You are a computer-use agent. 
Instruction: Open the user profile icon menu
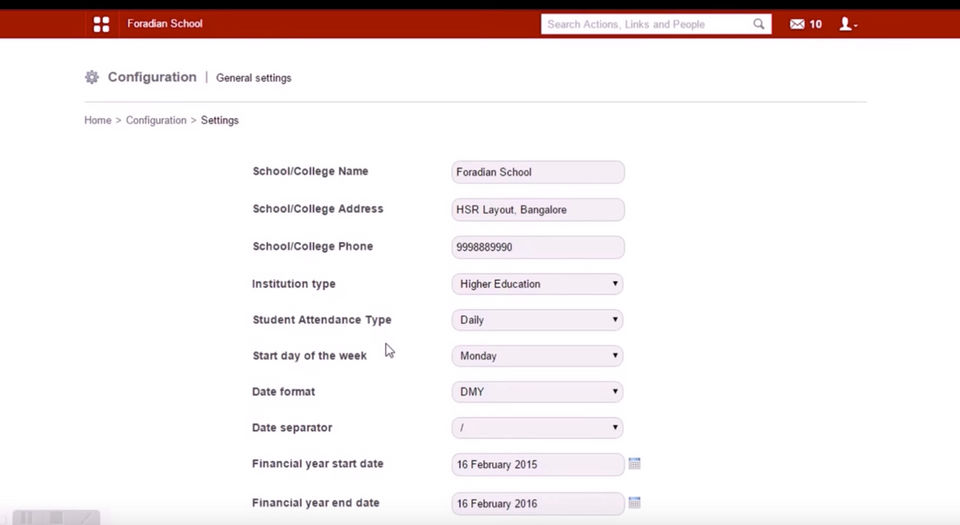click(847, 24)
